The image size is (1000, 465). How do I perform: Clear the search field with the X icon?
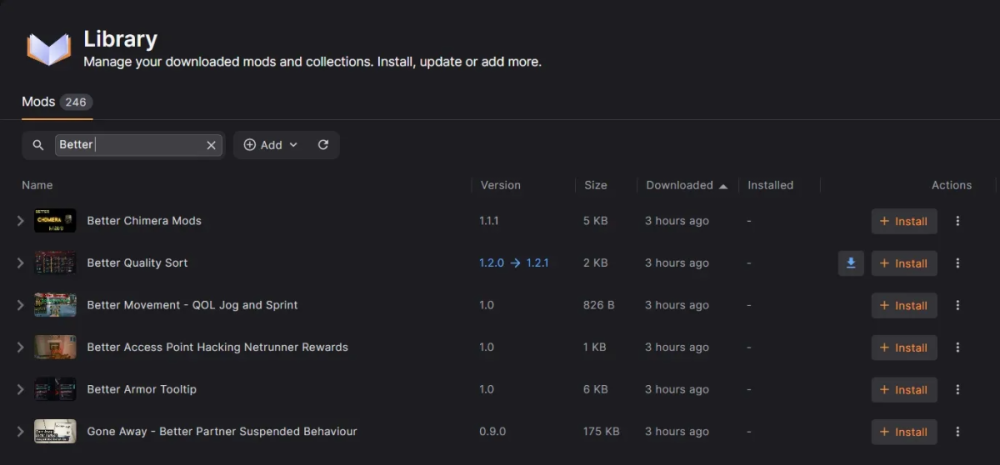click(x=211, y=145)
